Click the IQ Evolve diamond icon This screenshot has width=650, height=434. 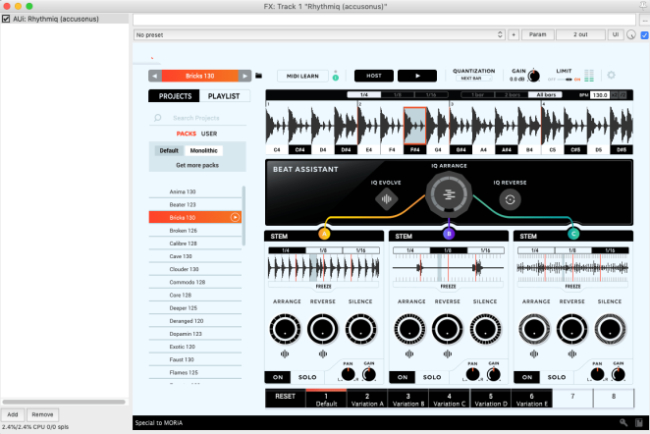[x=386, y=199]
